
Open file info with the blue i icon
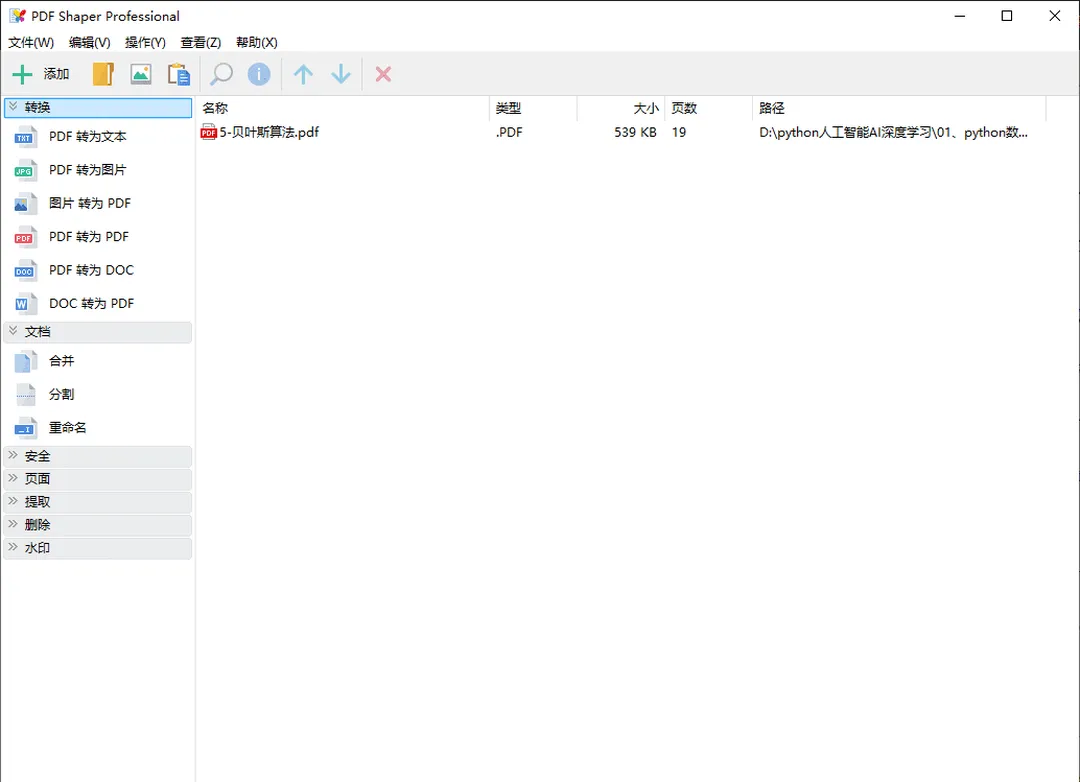(259, 74)
